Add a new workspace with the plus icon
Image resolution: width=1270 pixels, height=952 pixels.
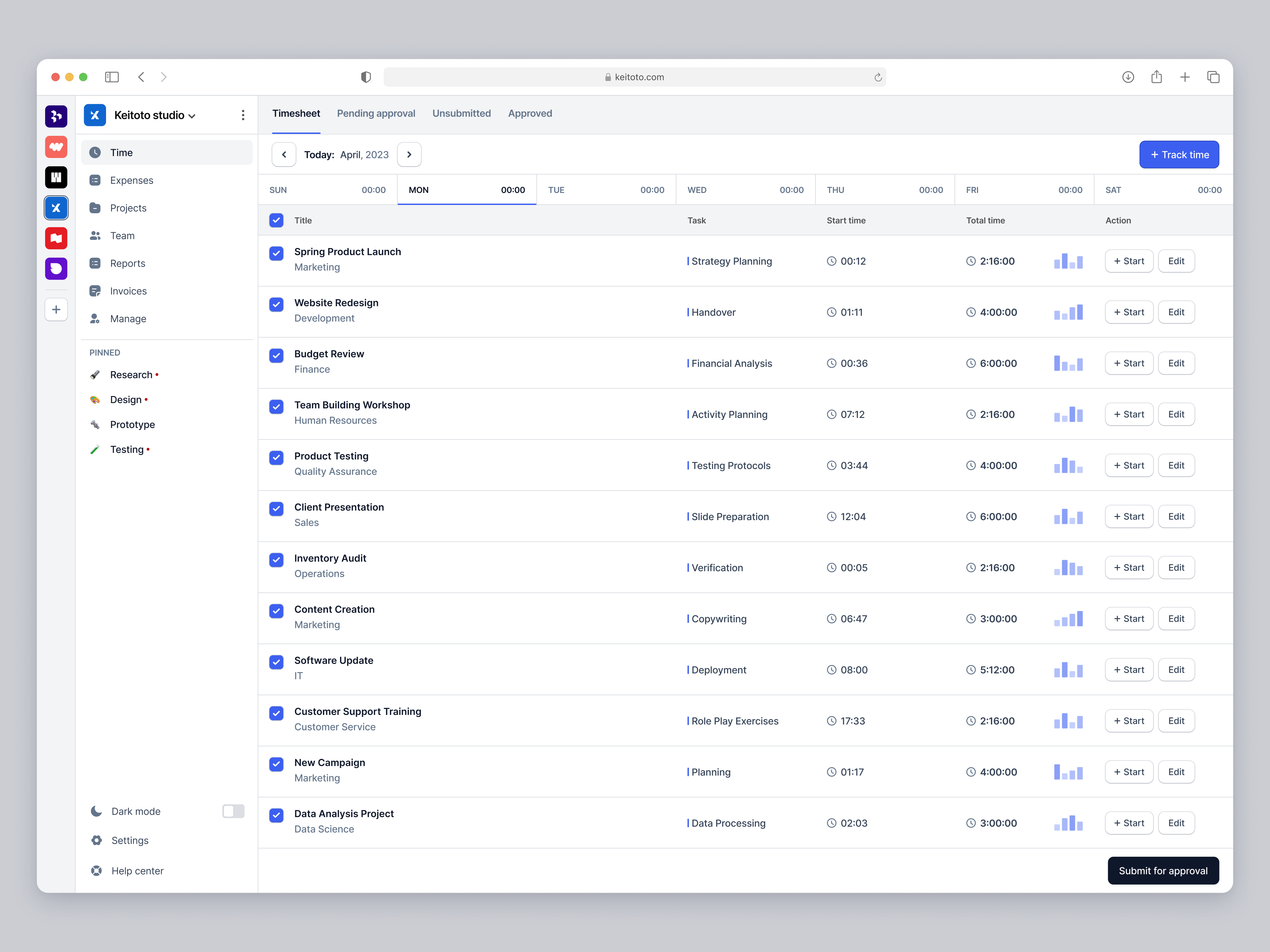[56, 309]
